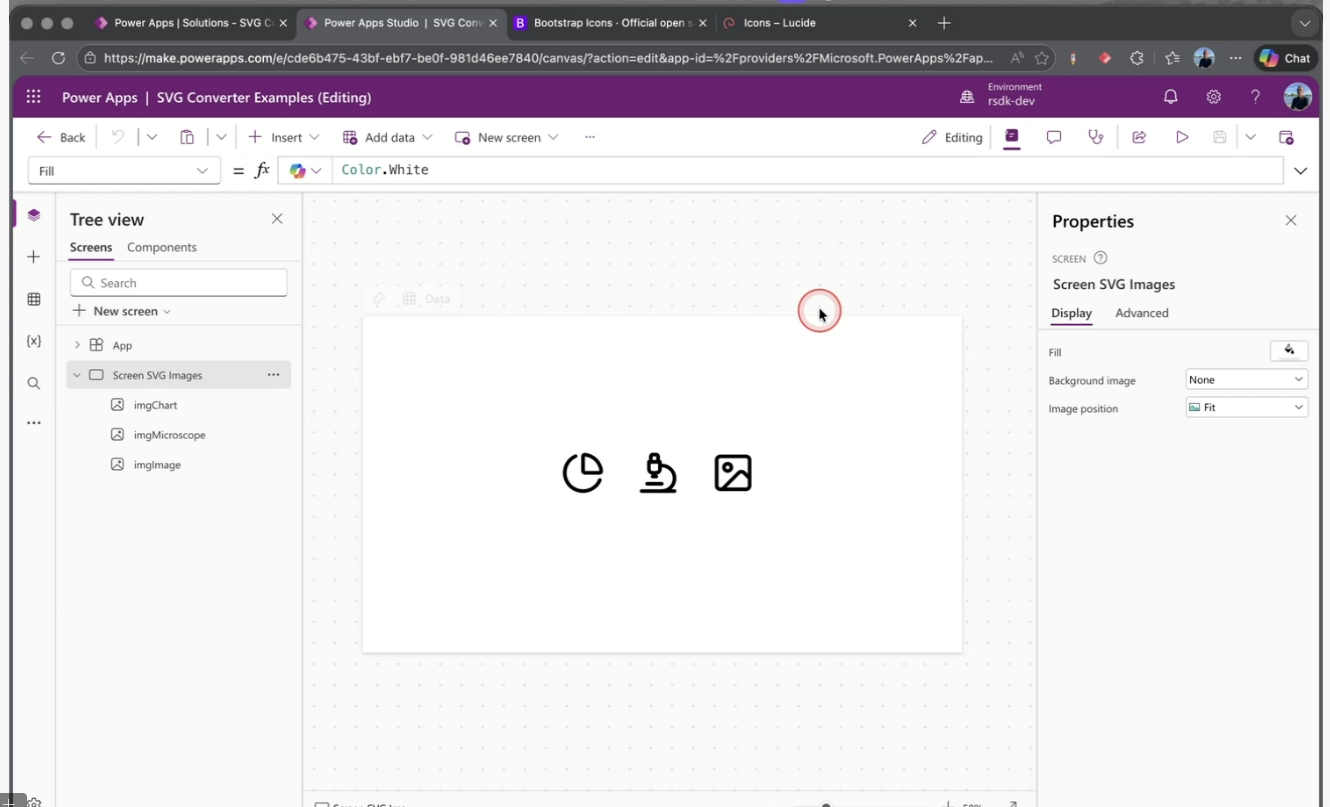This screenshot has height=807, width=1330.
Task: Open the Comments icon in toolbar
Action: click(x=1053, y=137)
